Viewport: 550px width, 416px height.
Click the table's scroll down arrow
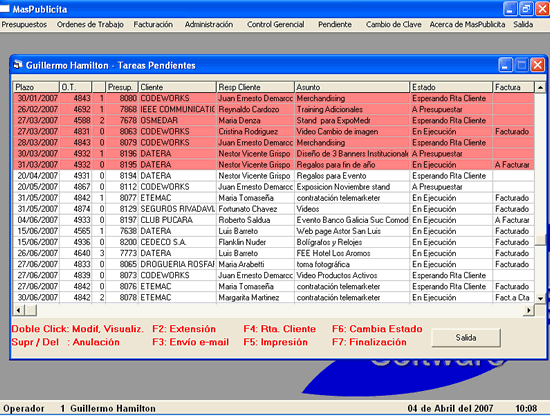(x=540, y=298)
